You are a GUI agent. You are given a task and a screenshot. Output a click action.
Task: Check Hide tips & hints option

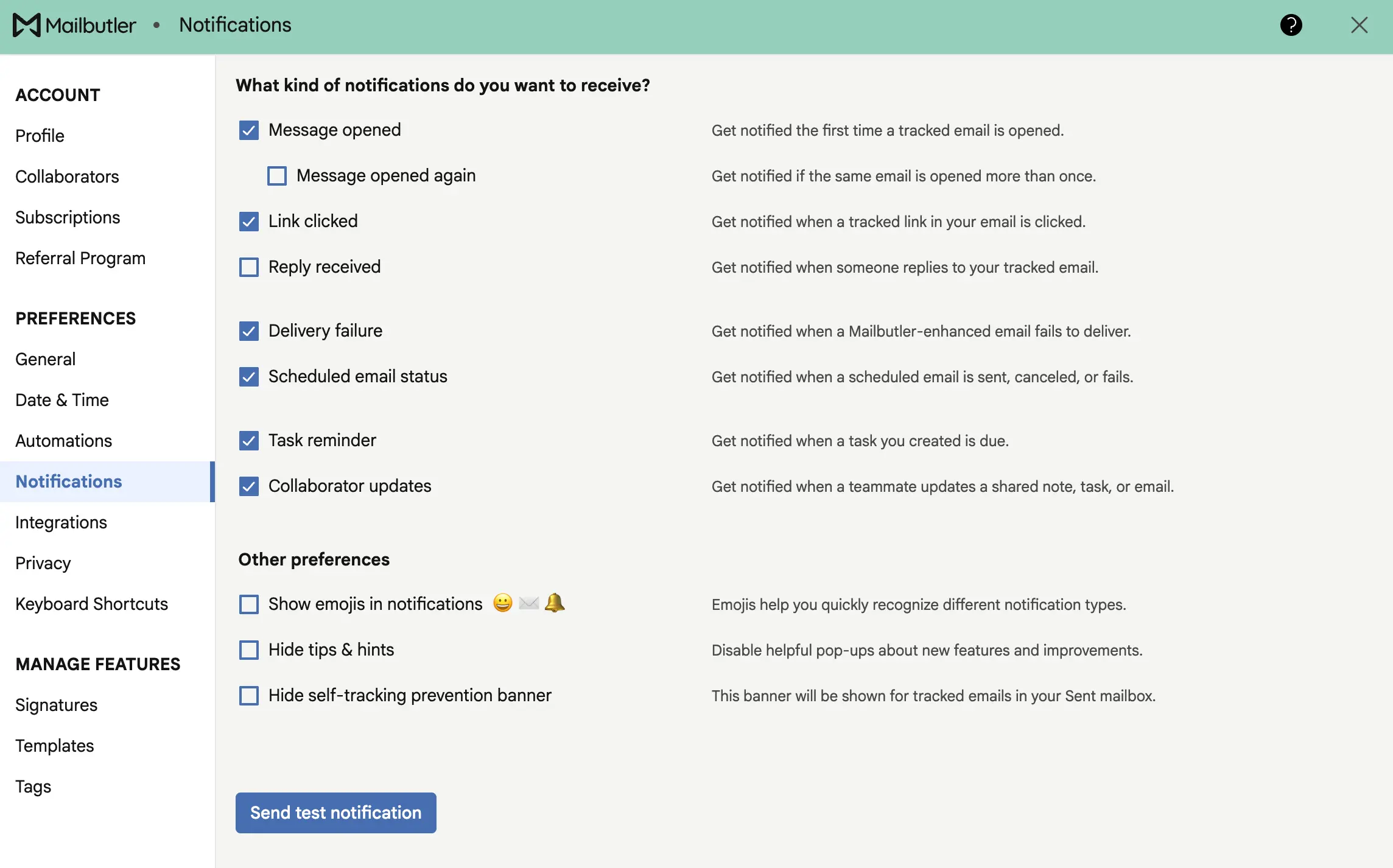(x=249, y=650)
